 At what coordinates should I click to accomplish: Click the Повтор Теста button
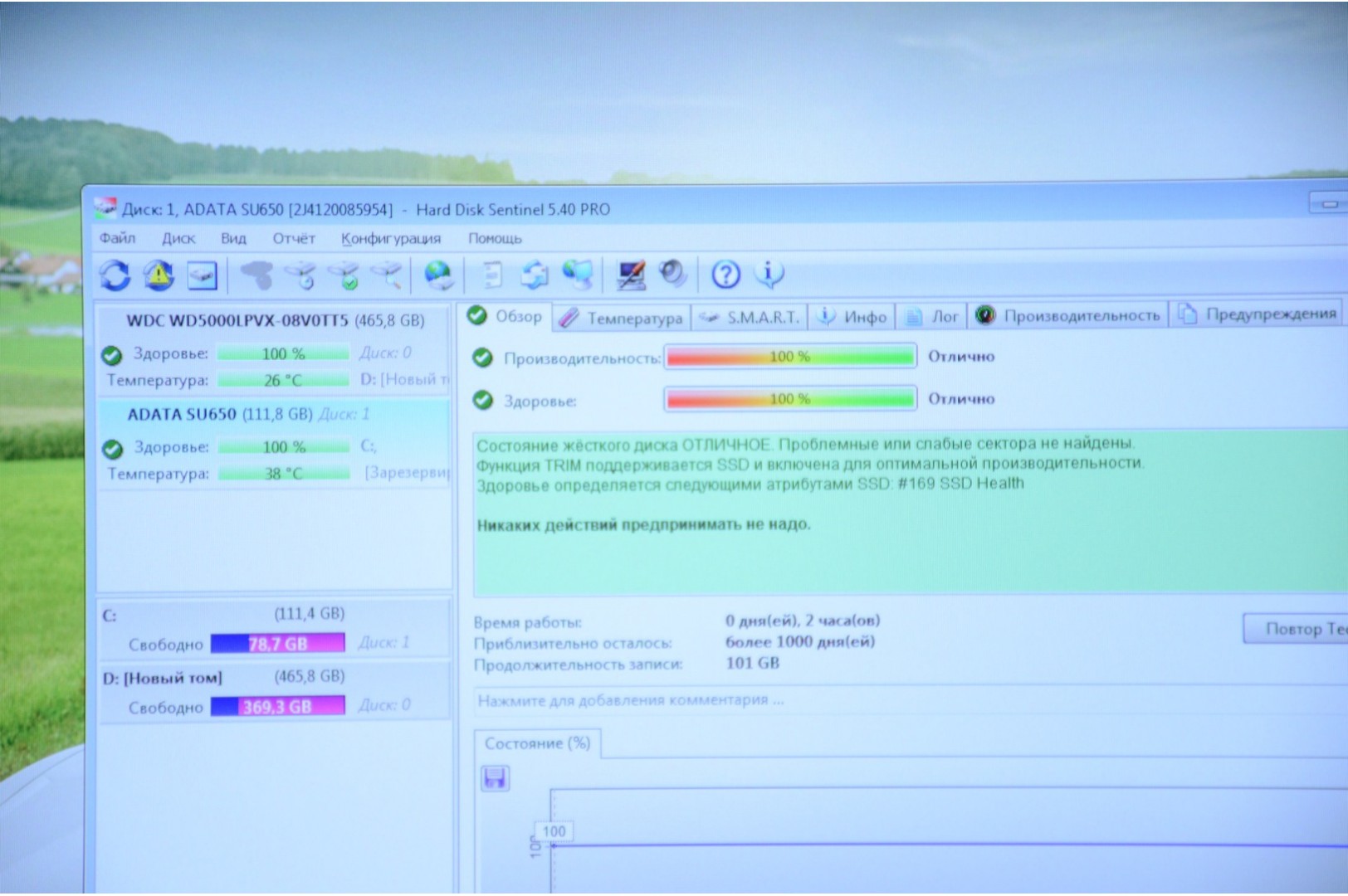[x=1299, y=629]
